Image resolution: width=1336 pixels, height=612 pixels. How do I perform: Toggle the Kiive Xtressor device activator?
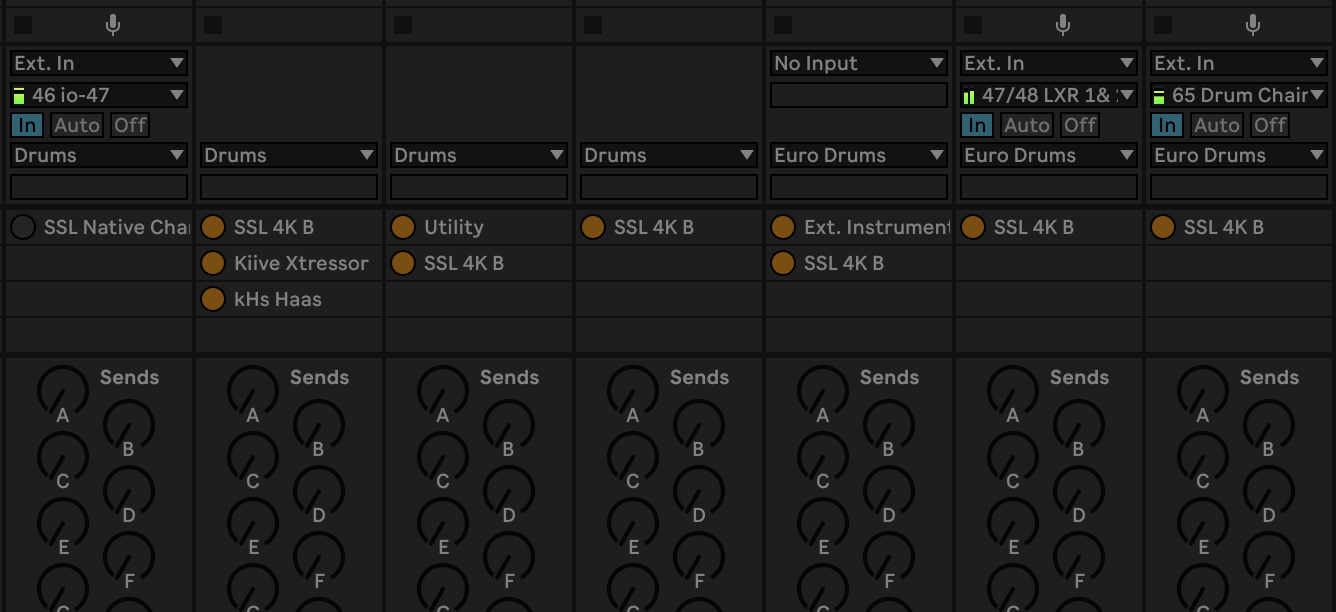[x=213, y=263]
